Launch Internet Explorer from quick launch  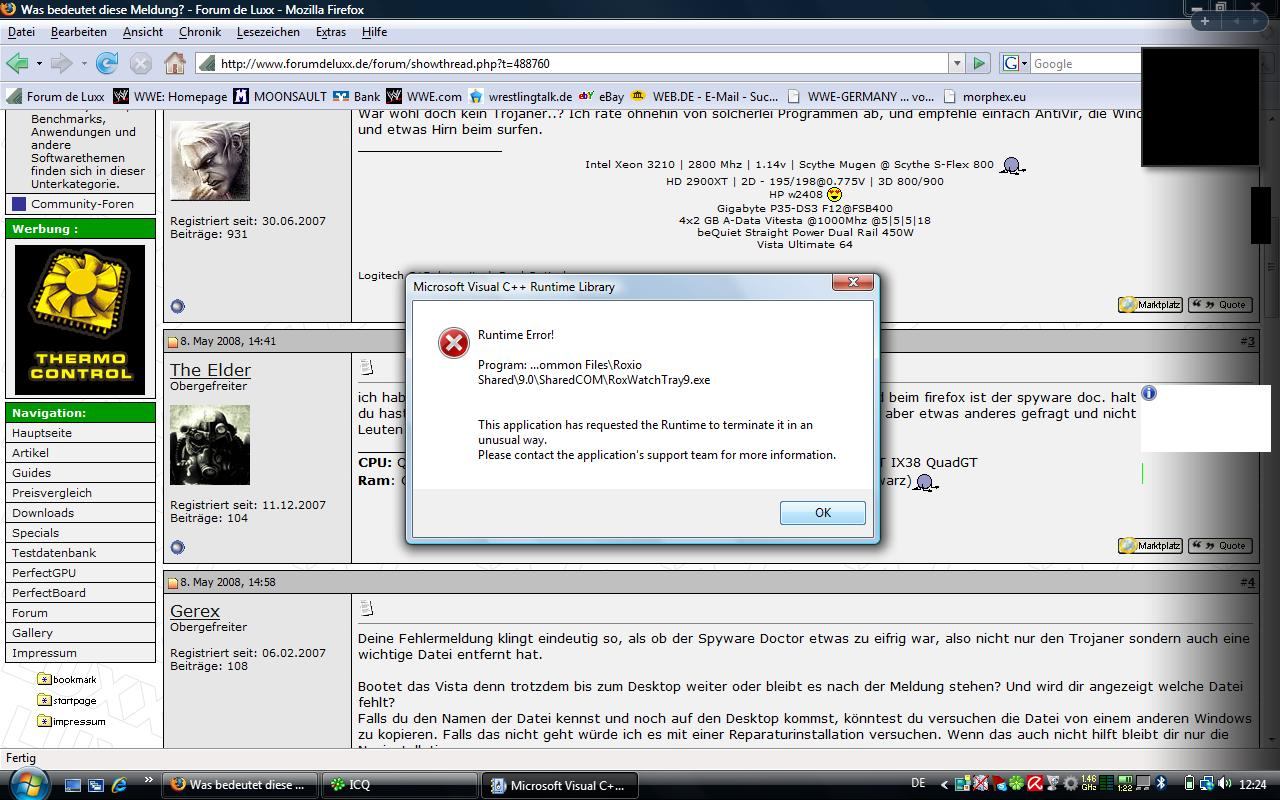coord(119,785)
